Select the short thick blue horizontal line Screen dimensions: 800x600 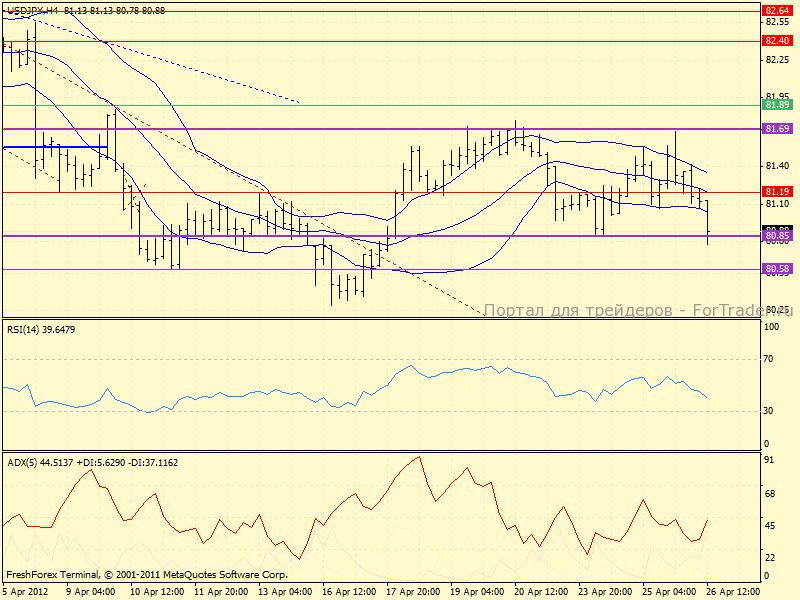[55, 148]
